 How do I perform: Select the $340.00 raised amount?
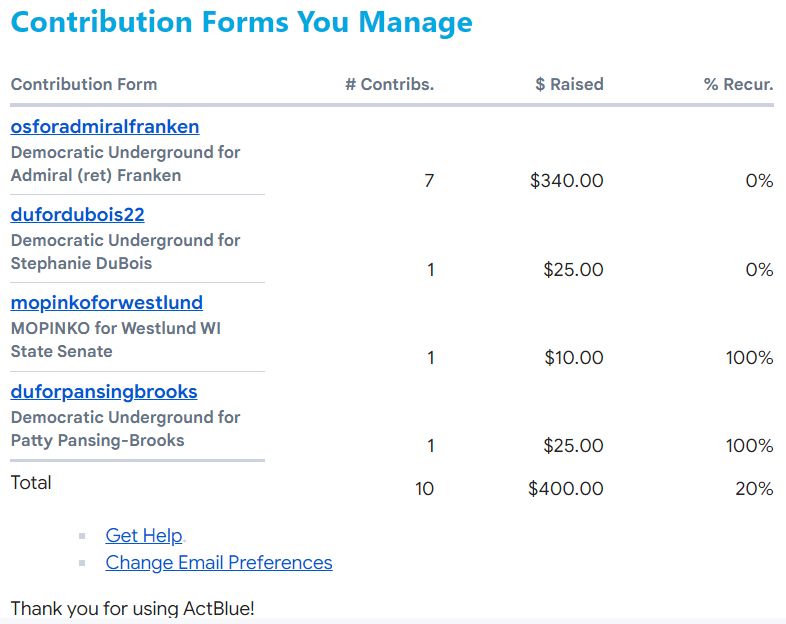coord(567,181)
